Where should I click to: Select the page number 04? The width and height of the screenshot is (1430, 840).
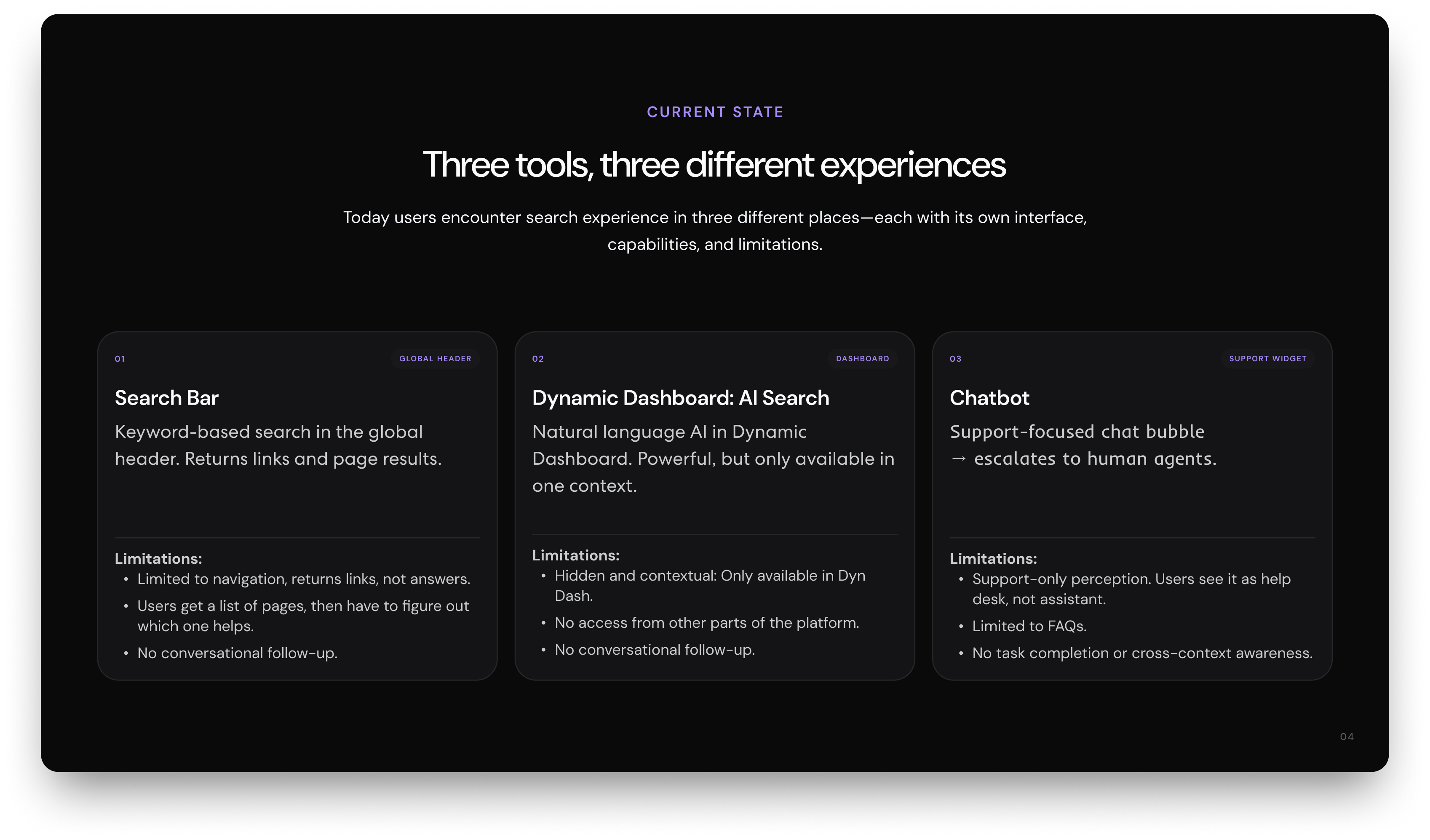pyautogui.click(x=1346, y=736)
